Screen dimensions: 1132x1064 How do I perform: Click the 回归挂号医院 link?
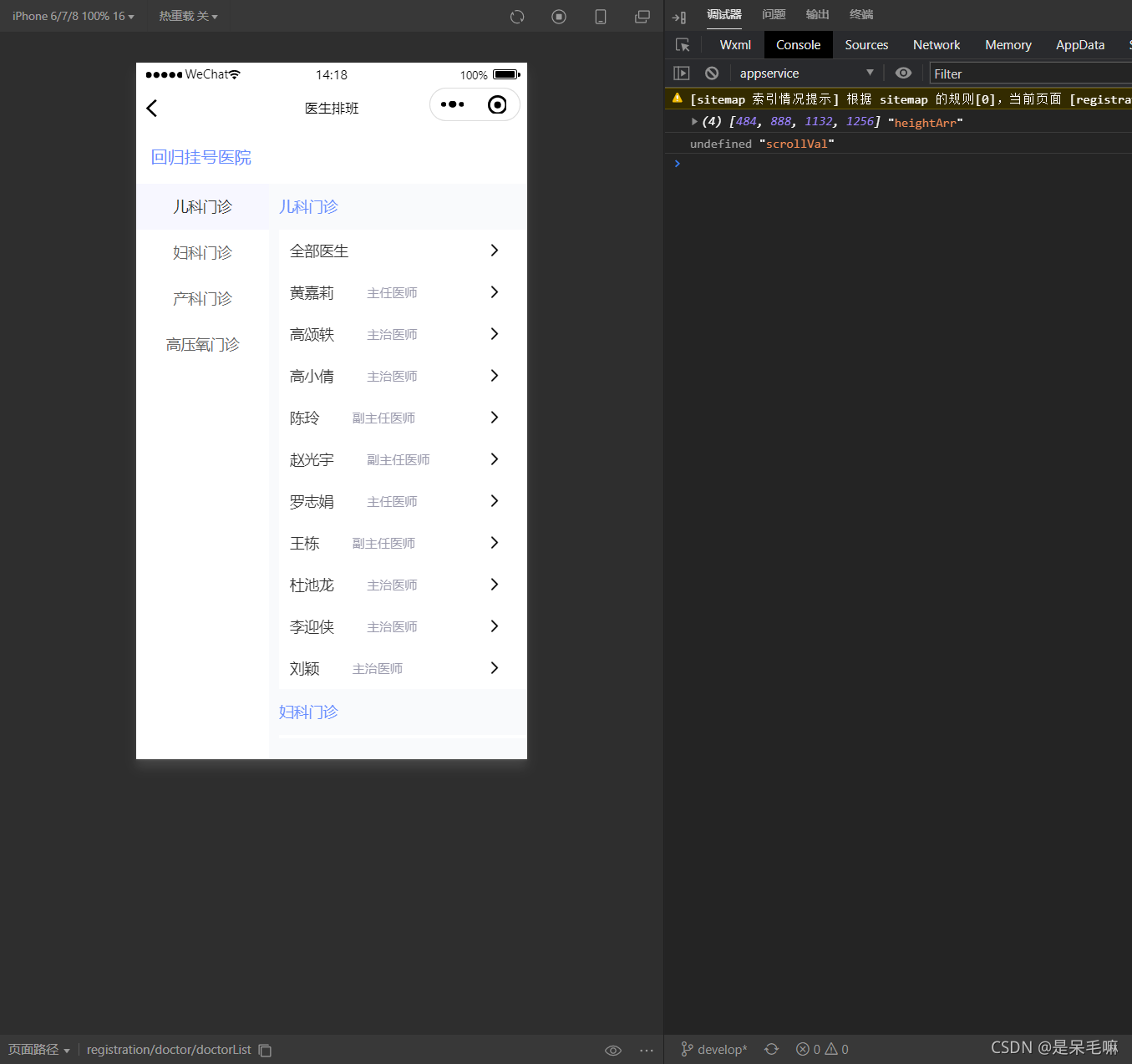201,158
